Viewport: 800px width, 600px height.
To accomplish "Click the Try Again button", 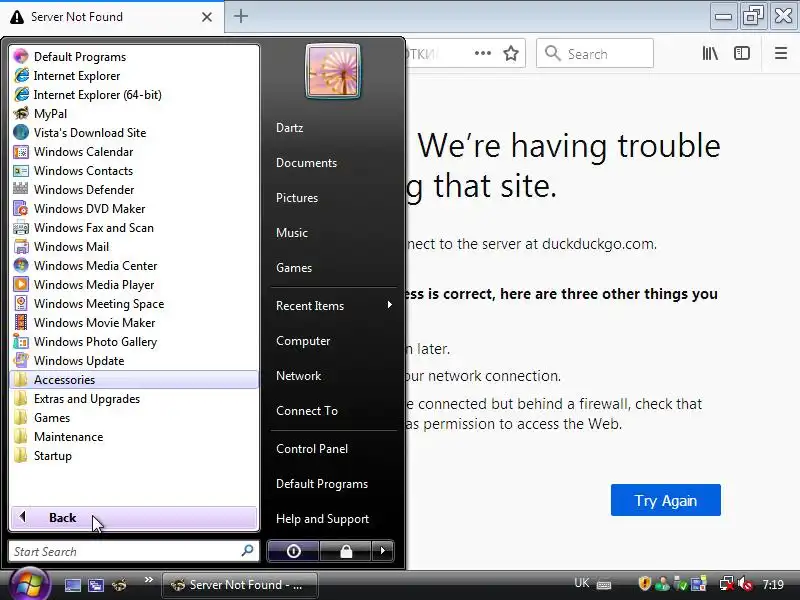I will [665, 500].
